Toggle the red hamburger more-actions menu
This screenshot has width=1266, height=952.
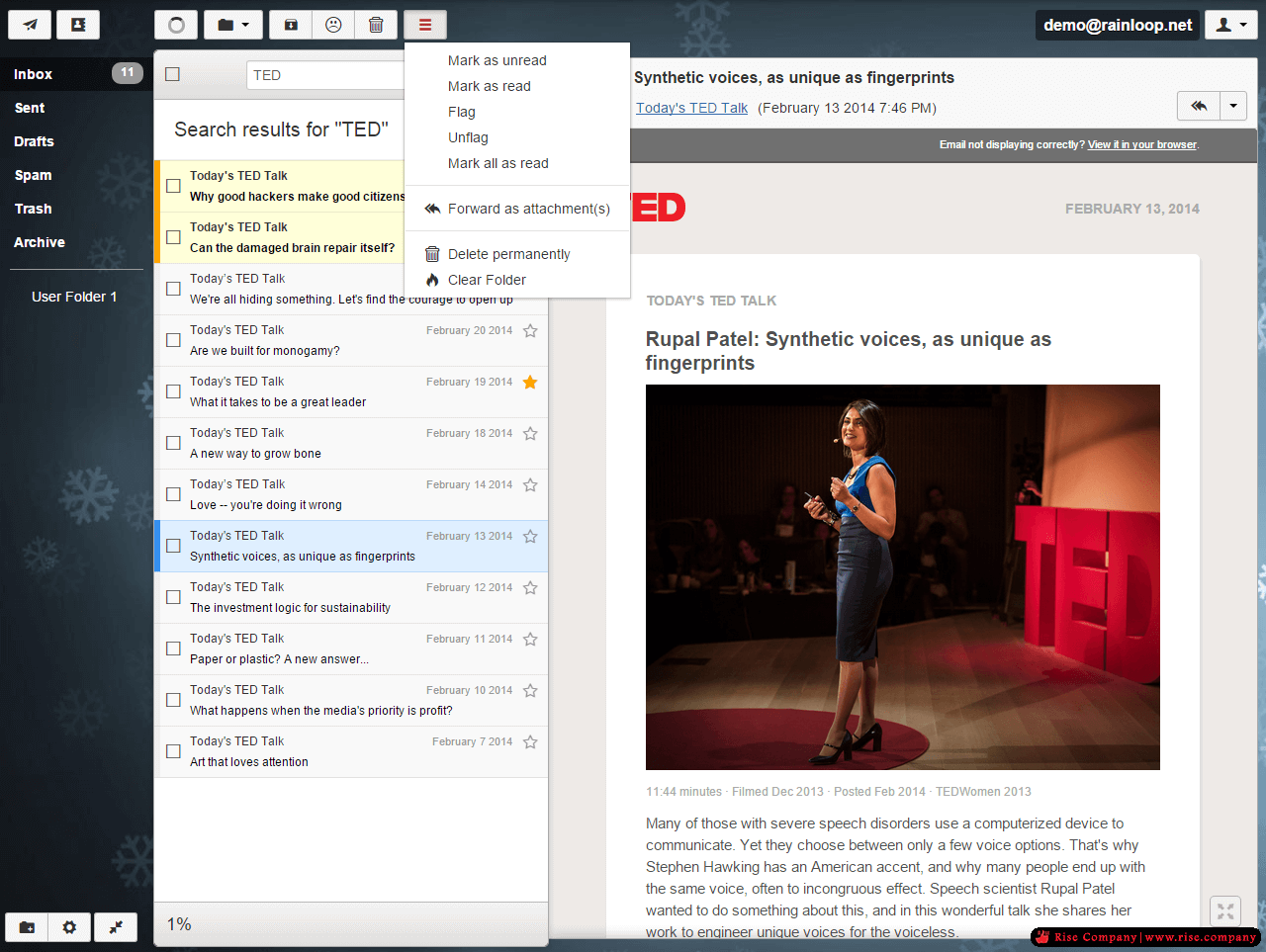[x=425, y=25]
